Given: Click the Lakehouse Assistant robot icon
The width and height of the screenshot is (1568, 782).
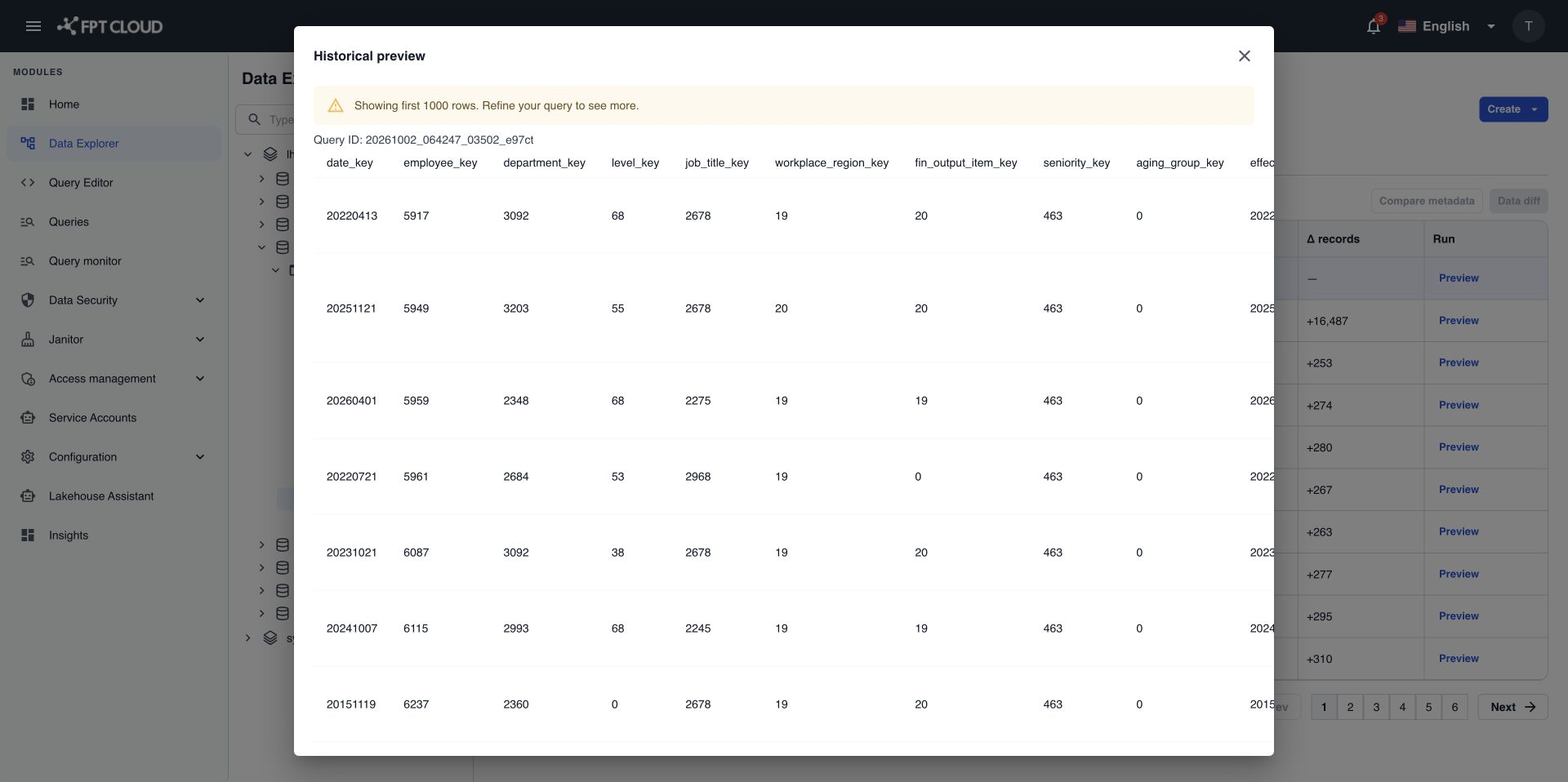Looking at the screenshot, I should coord(28,496).
